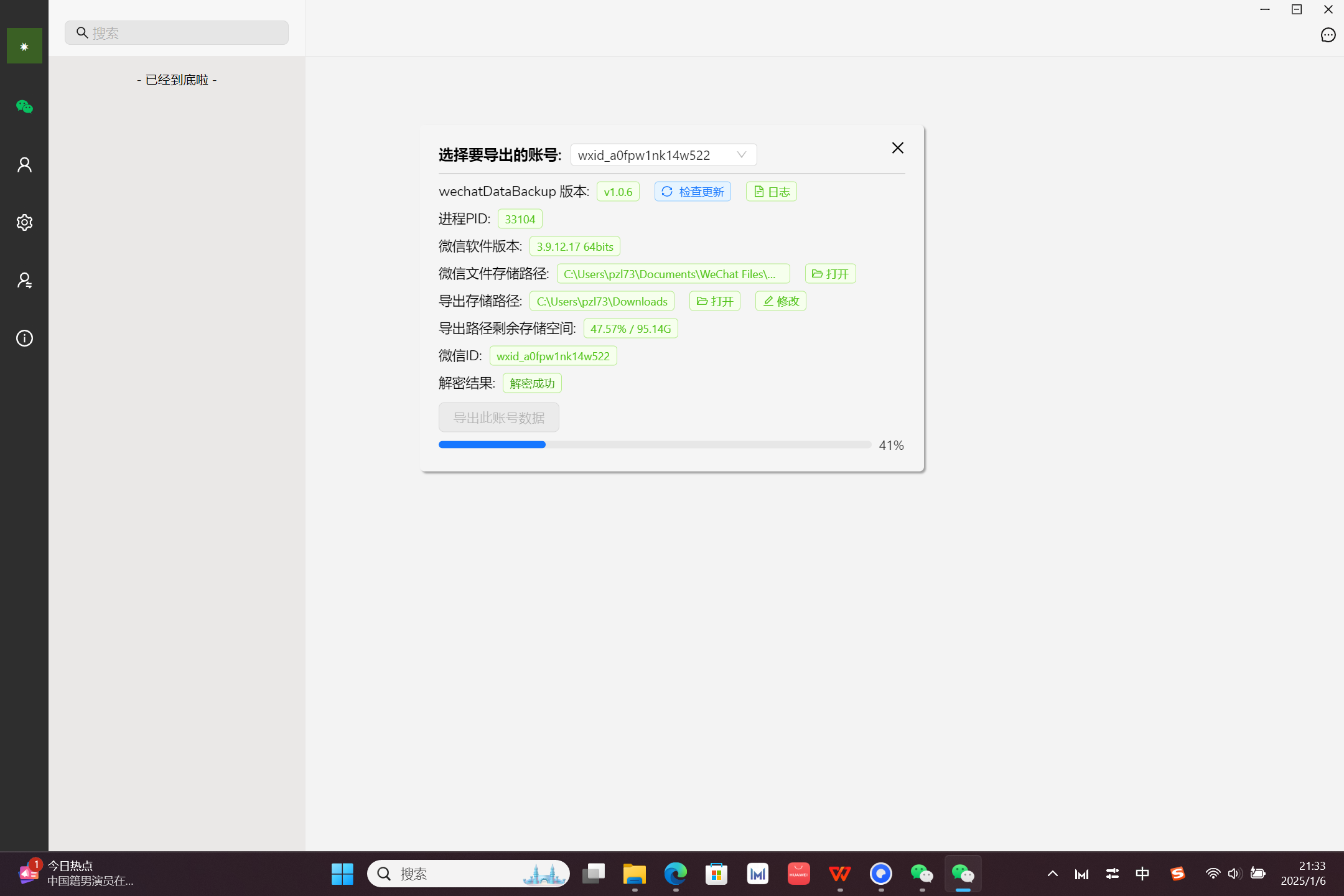Click the 47.57% / 95.14G storage tag
Viewport: 1344px width, 896px height.
[631, 329]
